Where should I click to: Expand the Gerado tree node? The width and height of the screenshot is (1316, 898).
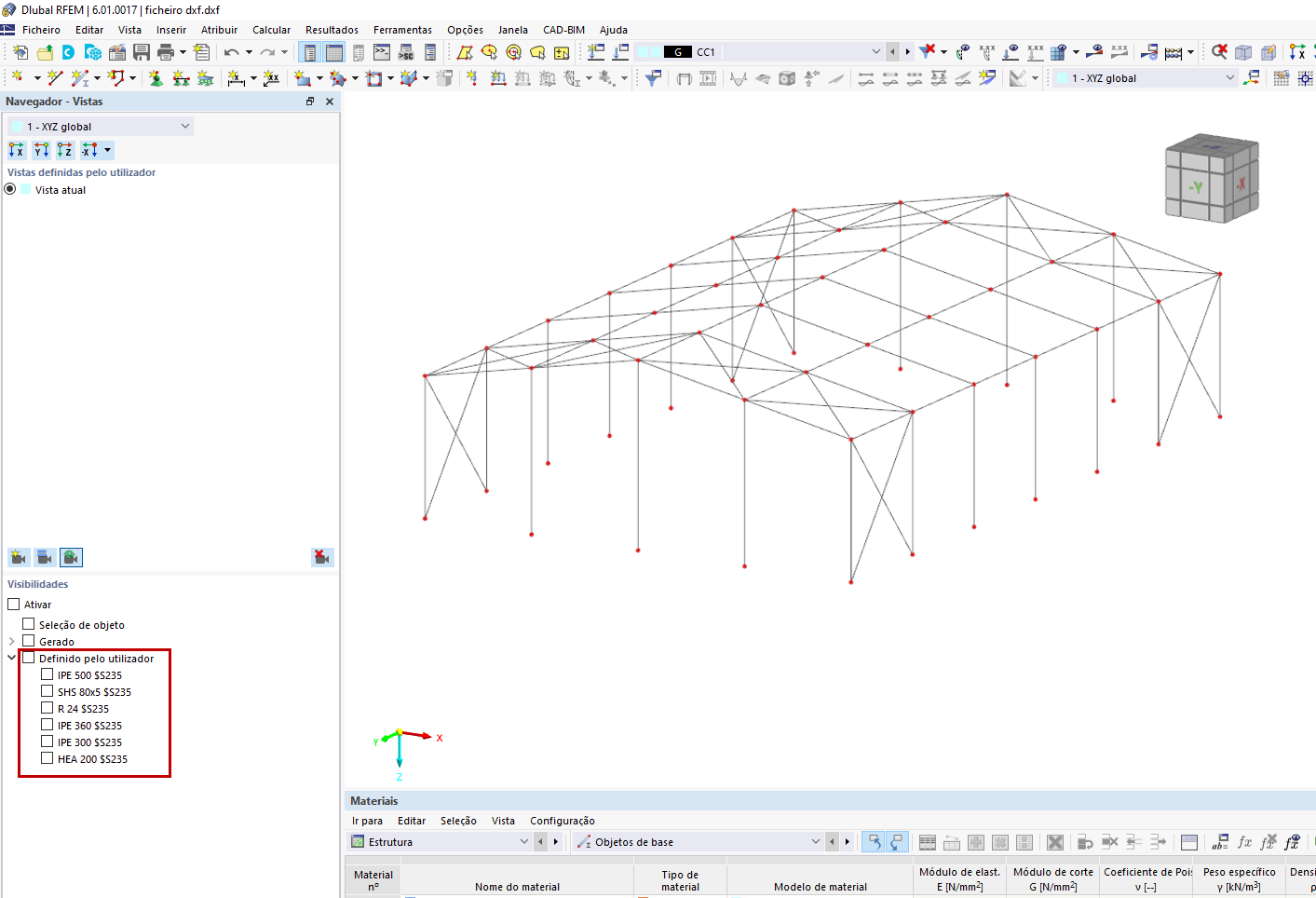pyautogui.click(x=11, y=641)
